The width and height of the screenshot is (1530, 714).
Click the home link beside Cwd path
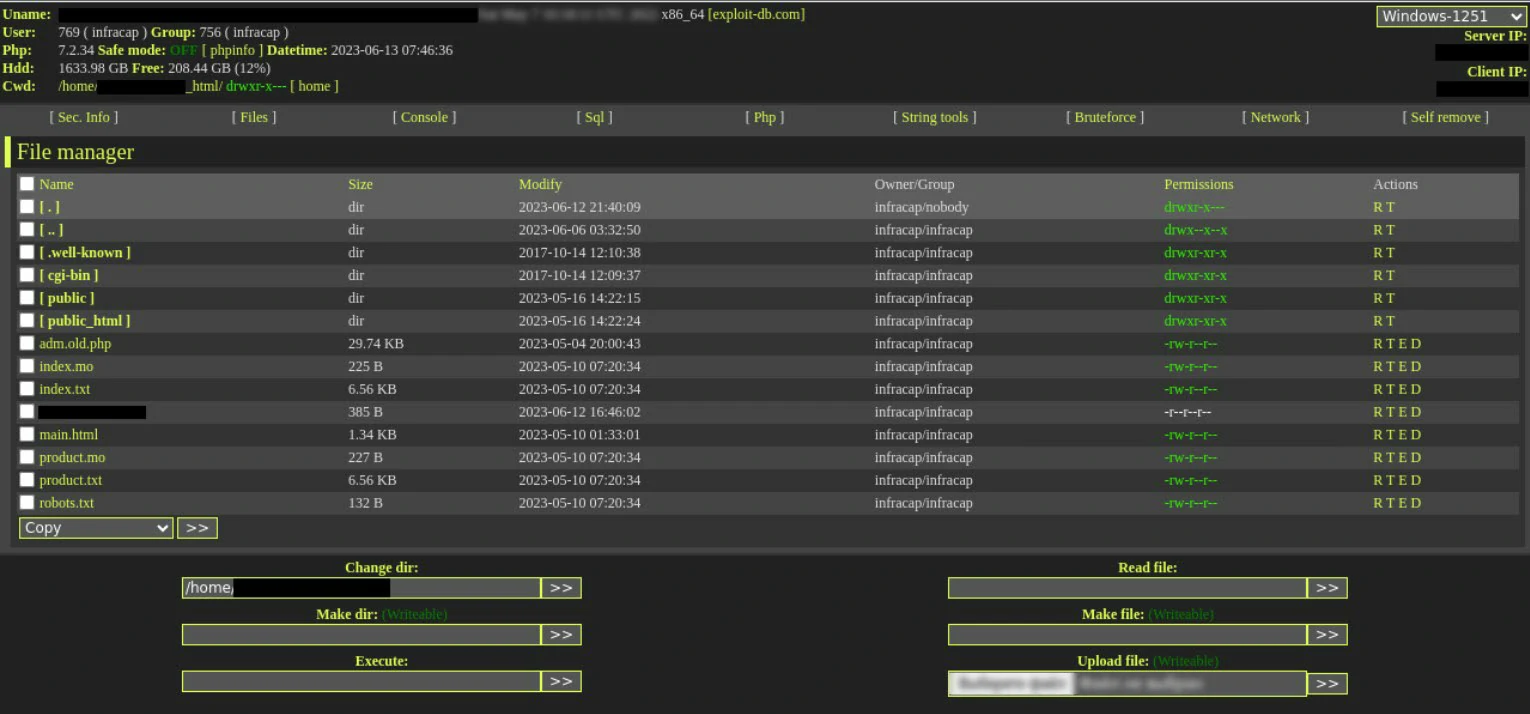(x=314, y=86)
